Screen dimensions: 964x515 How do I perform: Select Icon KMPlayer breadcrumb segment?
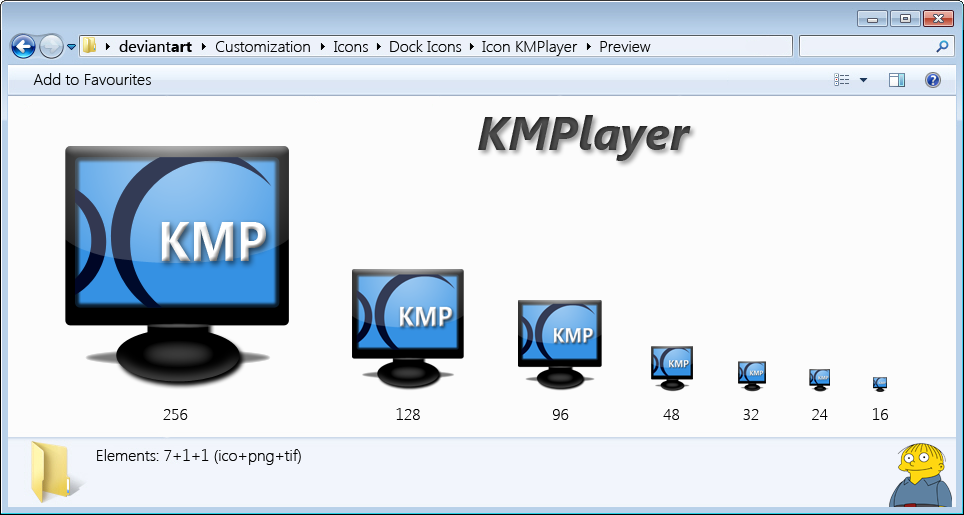point(529,47)
